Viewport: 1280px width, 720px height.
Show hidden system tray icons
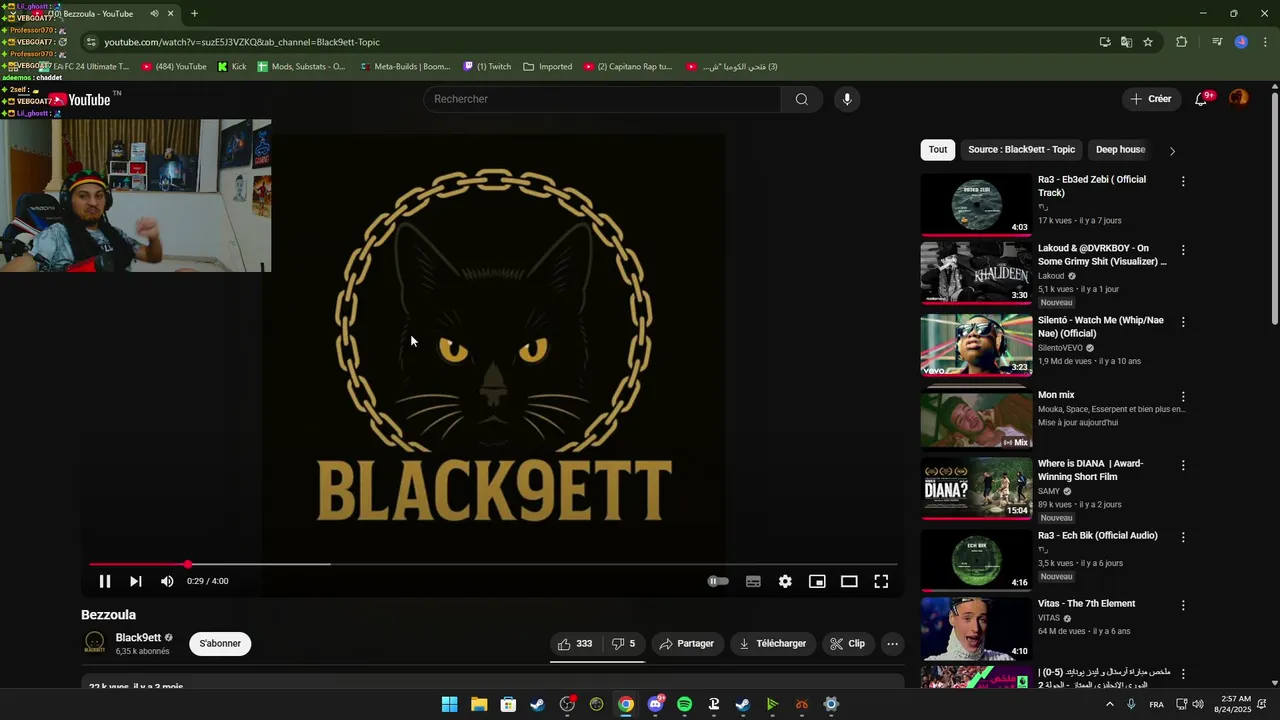[x=1109, y=704]
